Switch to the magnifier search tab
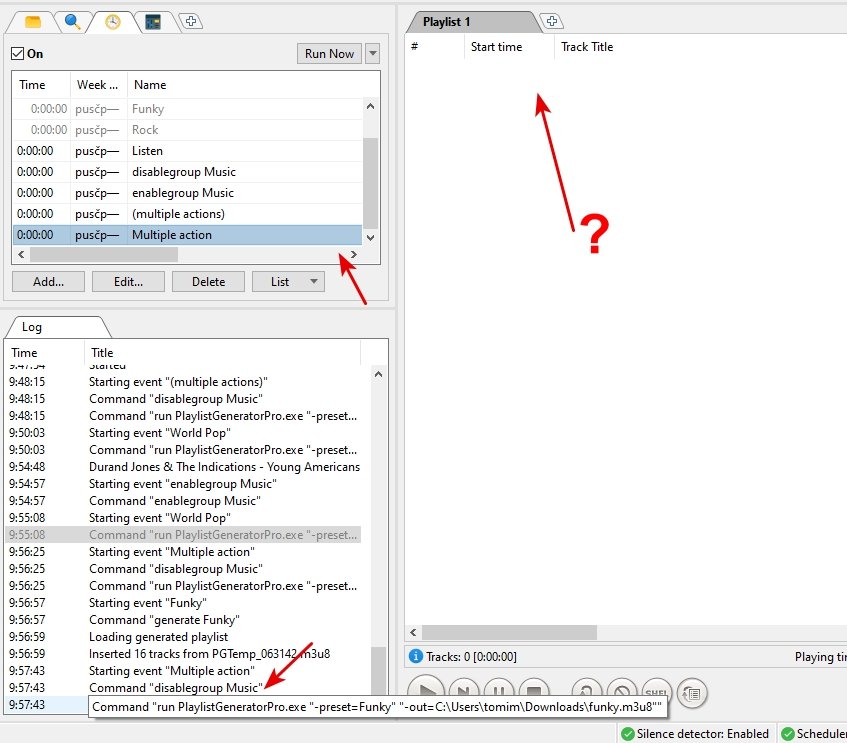 tap(73, 21)
